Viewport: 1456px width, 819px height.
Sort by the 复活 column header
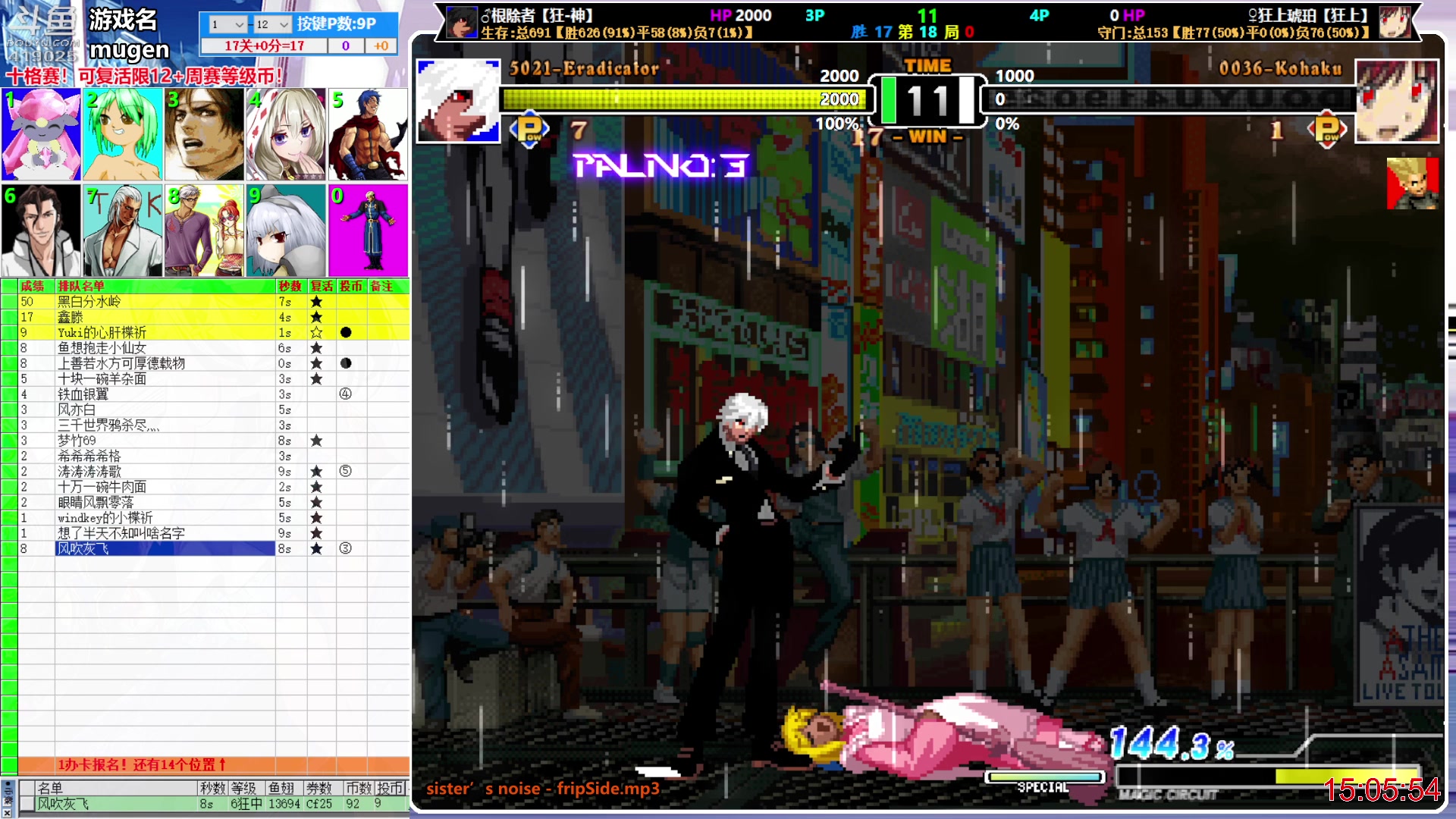coord(322,286)
